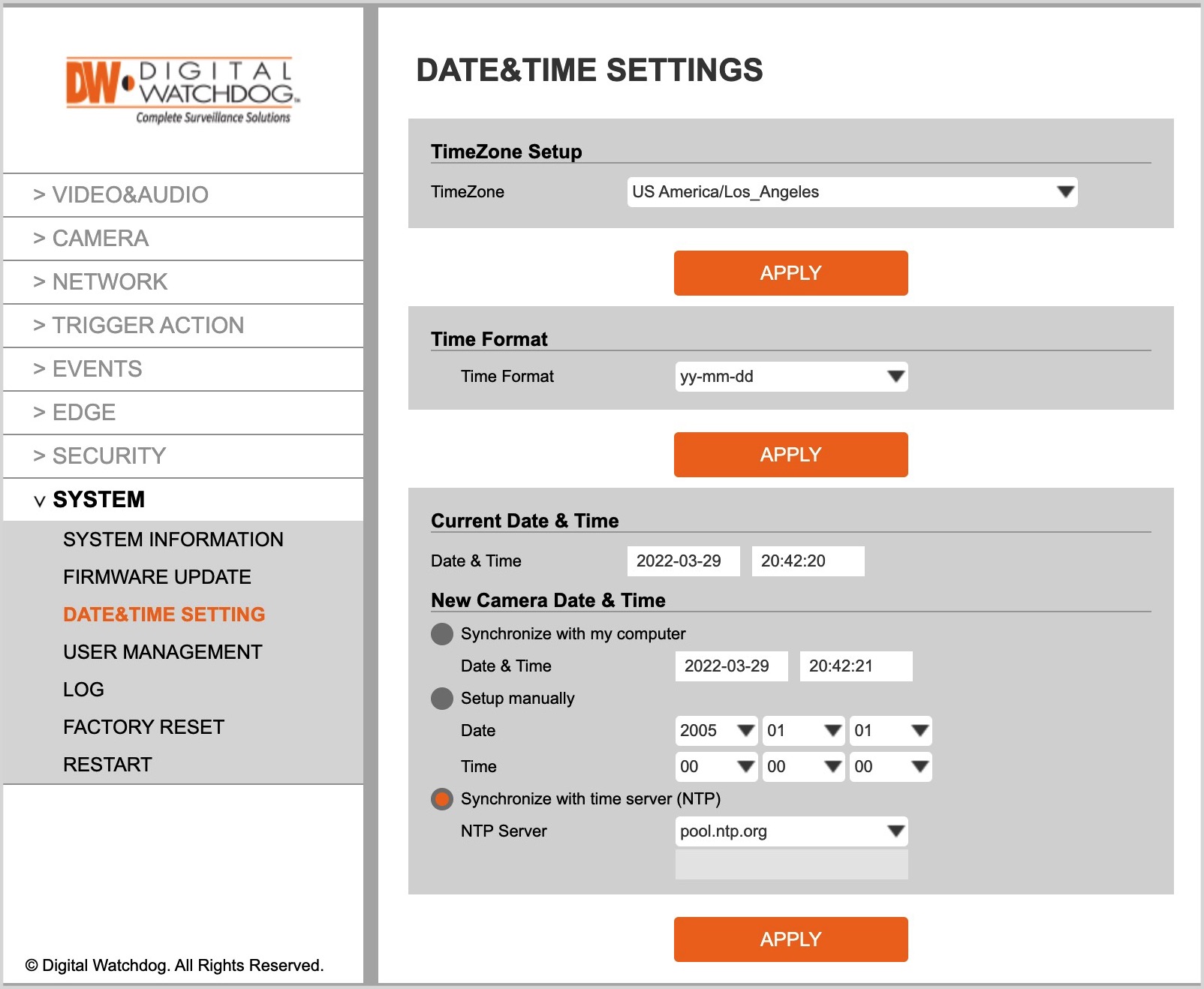Click the TimeZone Setup section title

tap(507, 152)
